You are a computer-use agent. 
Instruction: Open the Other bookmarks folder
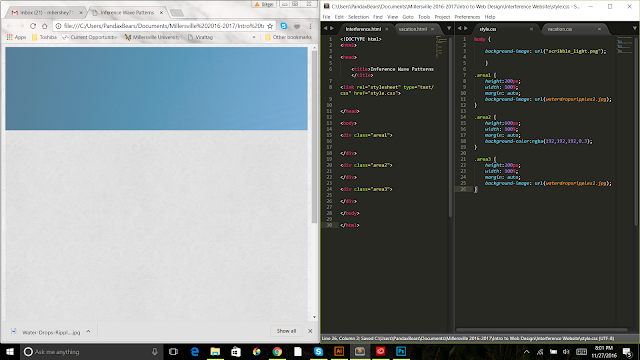pyautogui.click(x=288, y=37)
